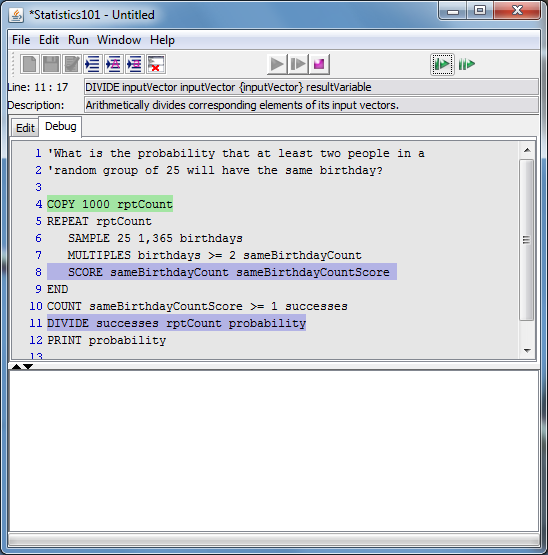
Task: Expand the editor pane with the down arrow
Action: (28, 366)
